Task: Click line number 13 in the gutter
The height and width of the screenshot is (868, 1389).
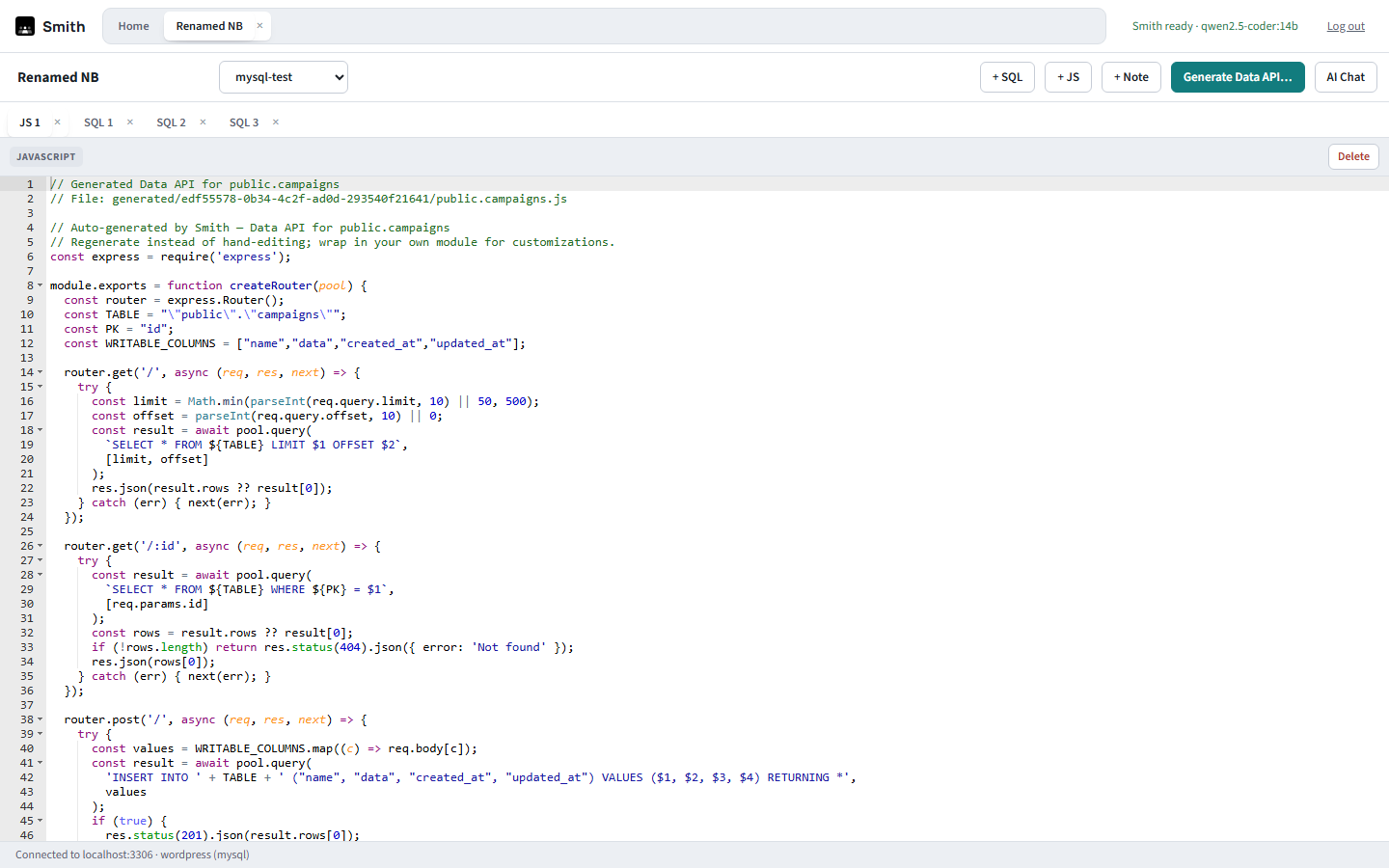Action: pos(27,358)
